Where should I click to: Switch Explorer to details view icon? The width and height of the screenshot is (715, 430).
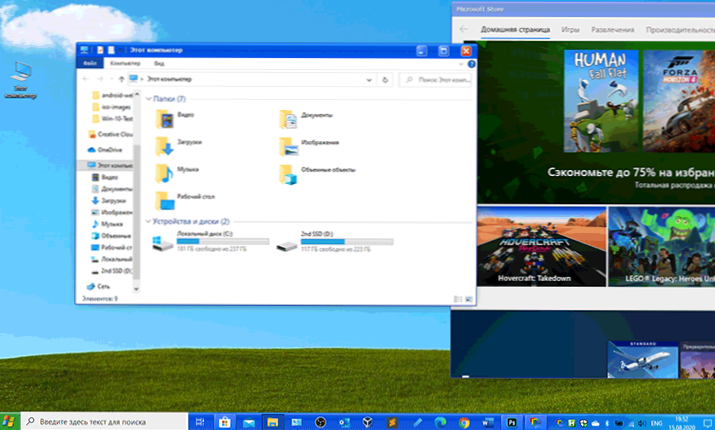coord(458,299)
